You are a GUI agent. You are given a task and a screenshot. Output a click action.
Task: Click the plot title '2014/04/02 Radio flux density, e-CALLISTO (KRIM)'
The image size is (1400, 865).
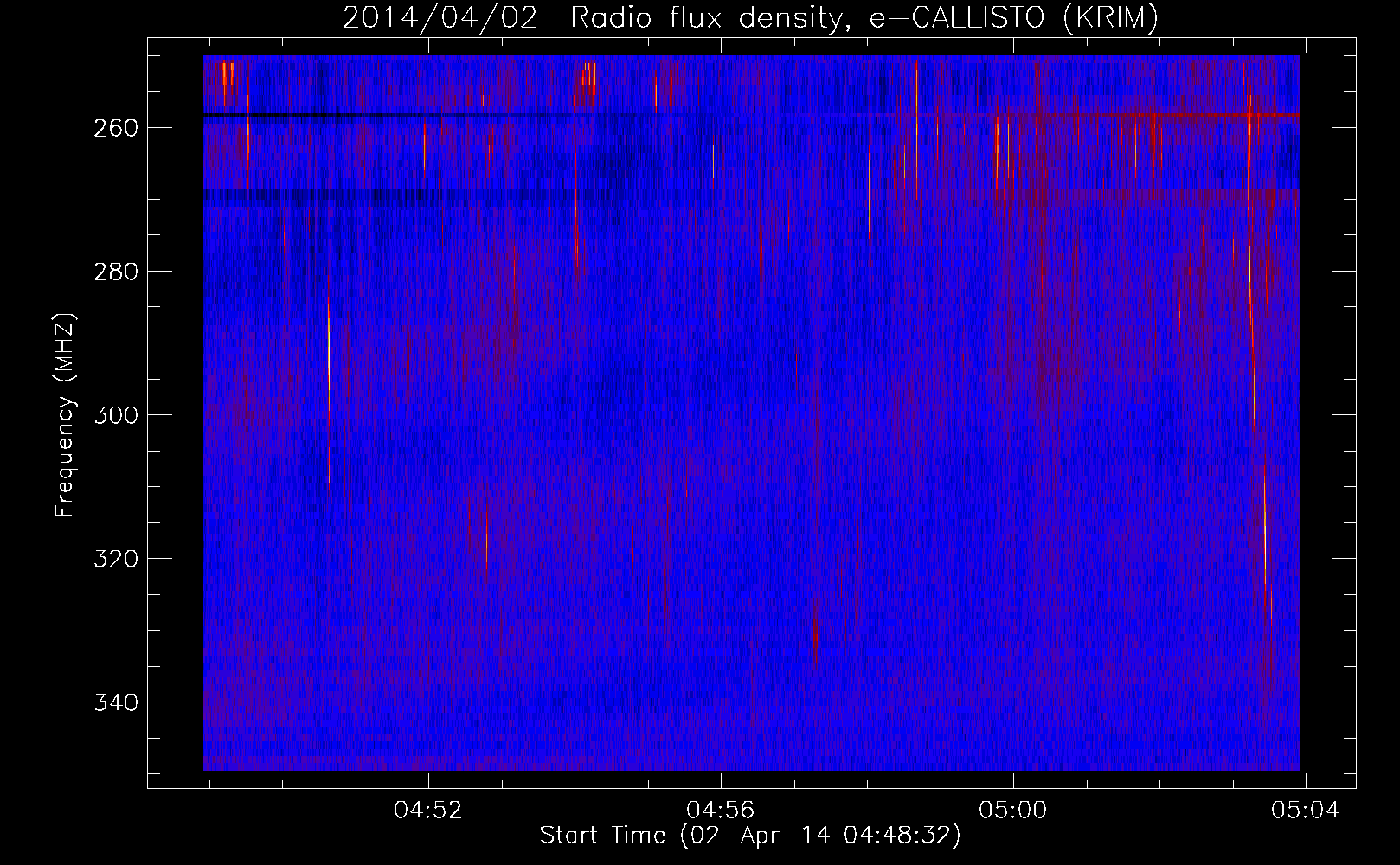pos(750,17)
